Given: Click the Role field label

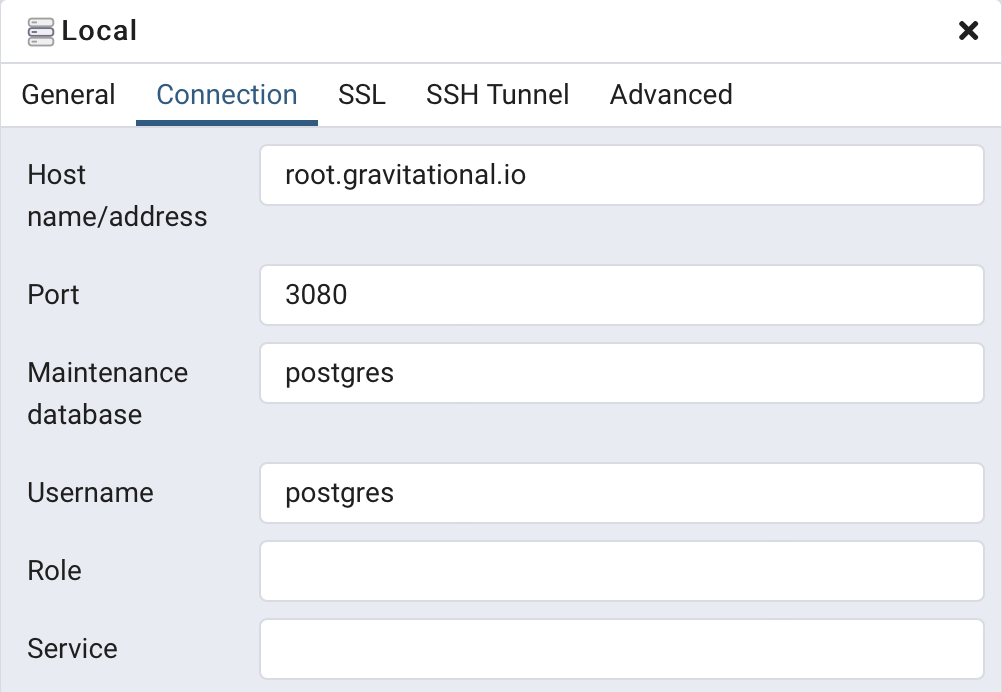Looking at the screenshot, I should [x=55, y=571].
